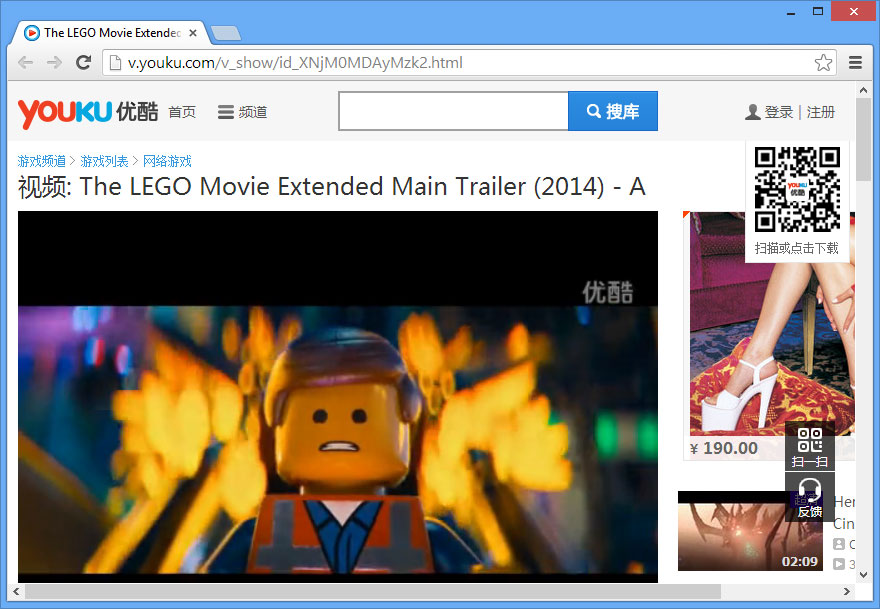Click the vertical scrollbar thumb
Viewport: 880px width, 609px height.
[x=863, y=140]
